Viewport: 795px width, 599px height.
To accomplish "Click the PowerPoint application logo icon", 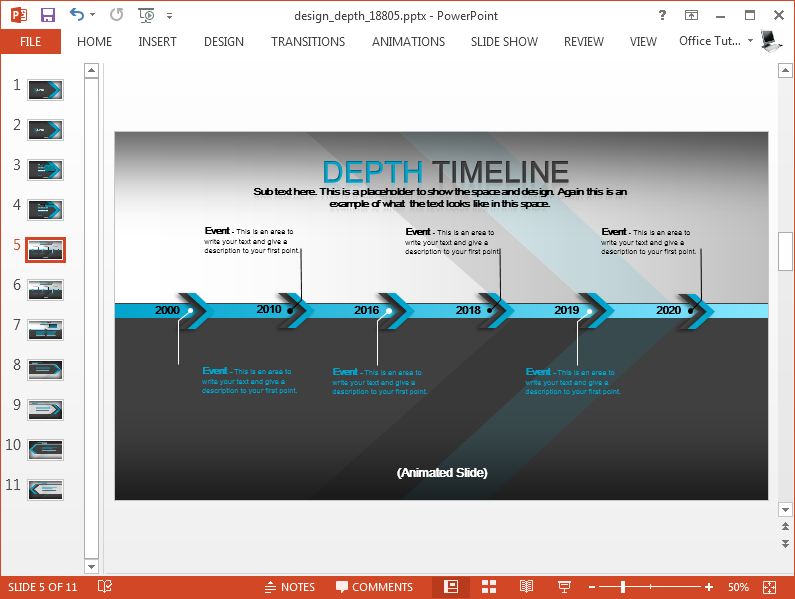I will pyautogui.click(x=19, y=15).
